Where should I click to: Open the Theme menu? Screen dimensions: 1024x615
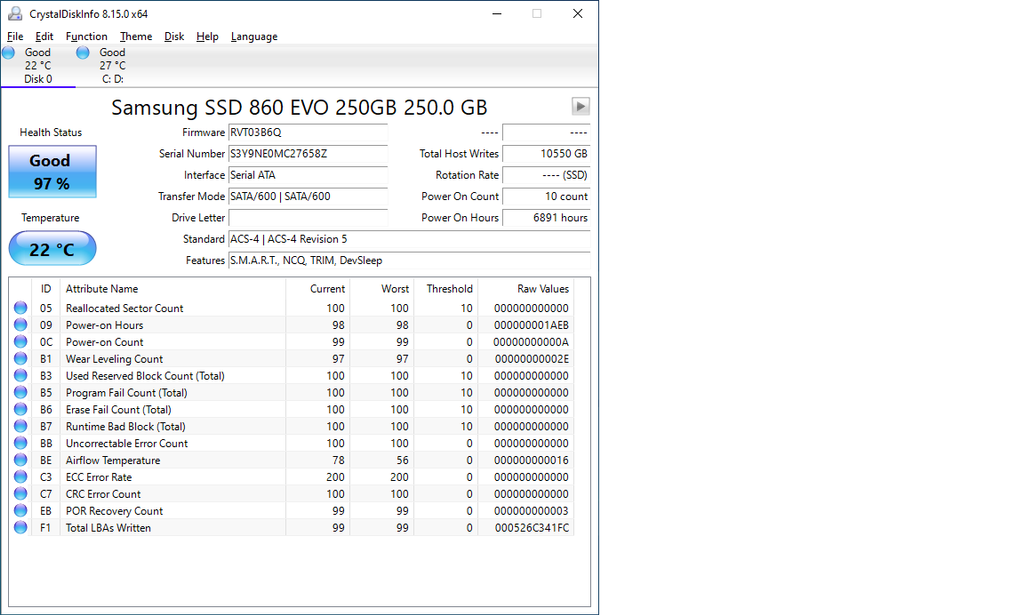[x=136, y=37]
